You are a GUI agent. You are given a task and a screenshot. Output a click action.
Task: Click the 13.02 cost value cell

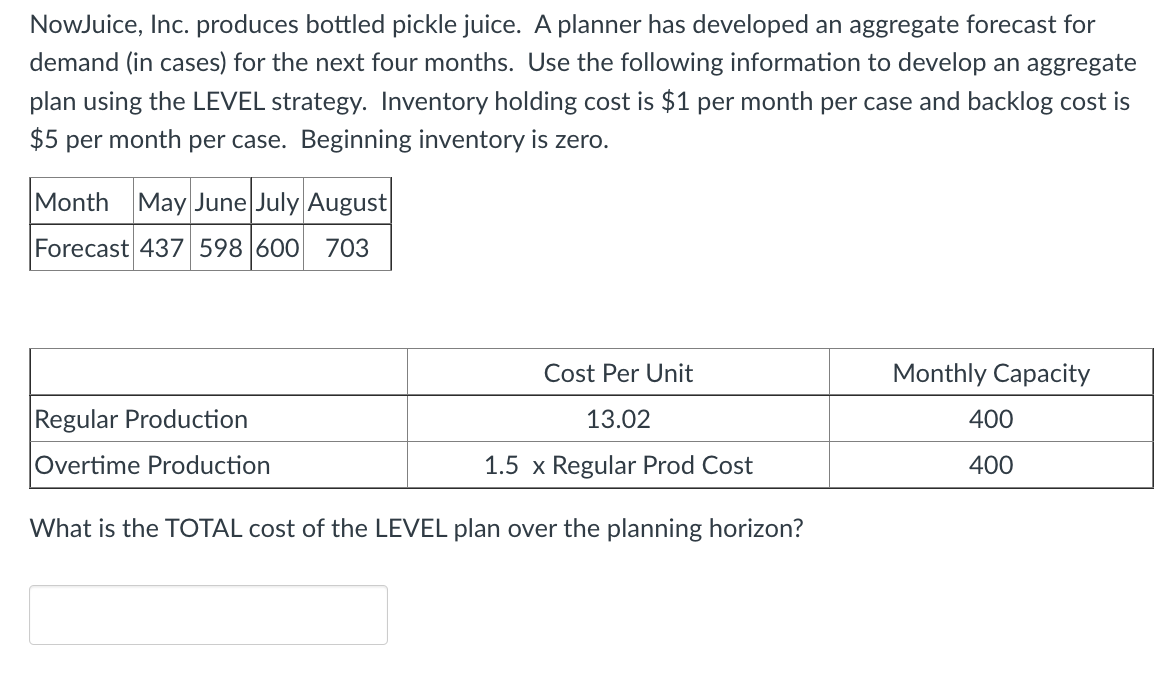click(x=617, y=419)
